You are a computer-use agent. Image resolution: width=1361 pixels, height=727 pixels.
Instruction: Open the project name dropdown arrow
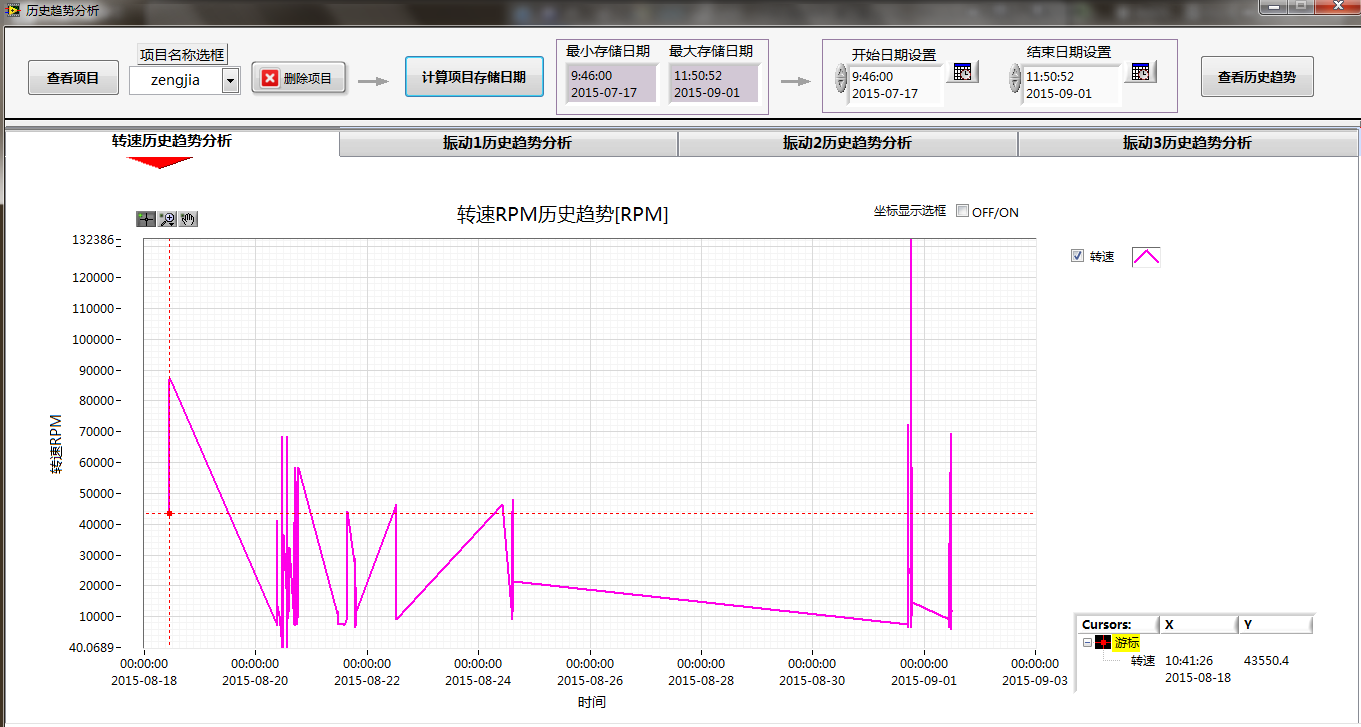[x=230, y=80]
